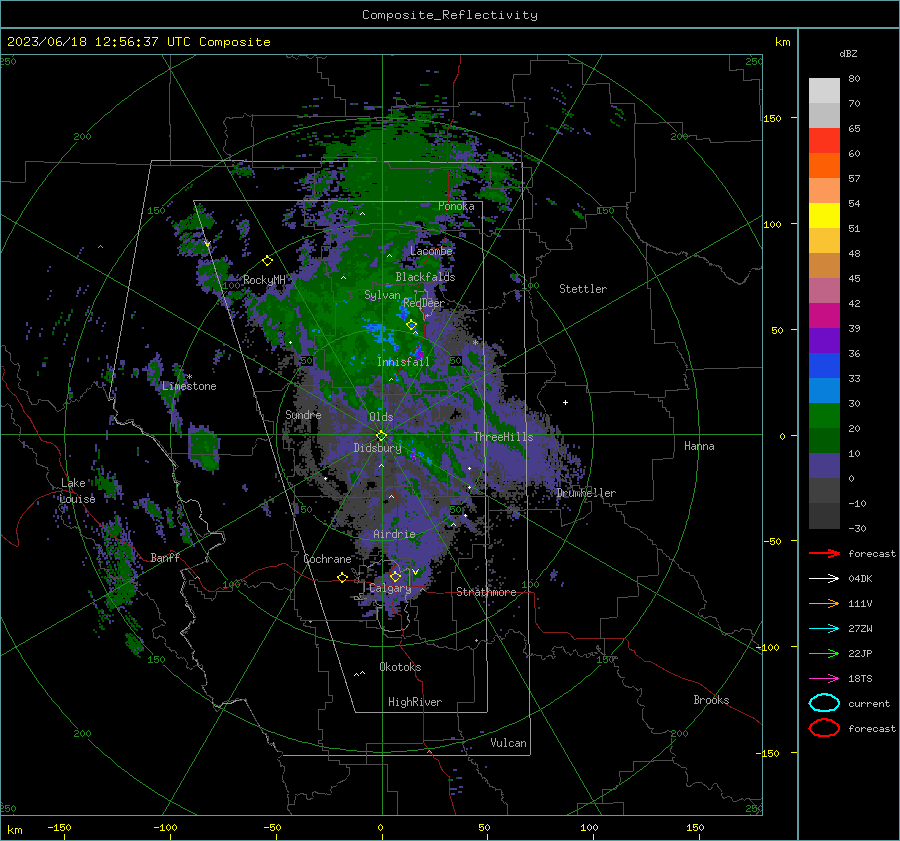
Task: Click the orange 111V arrow icon
Action: (x=824, y=603)
